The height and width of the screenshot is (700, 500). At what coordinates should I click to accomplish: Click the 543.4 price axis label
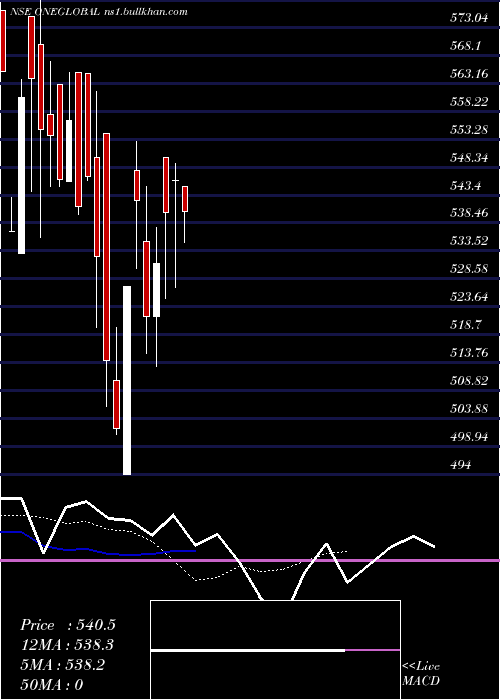point(465,186)
